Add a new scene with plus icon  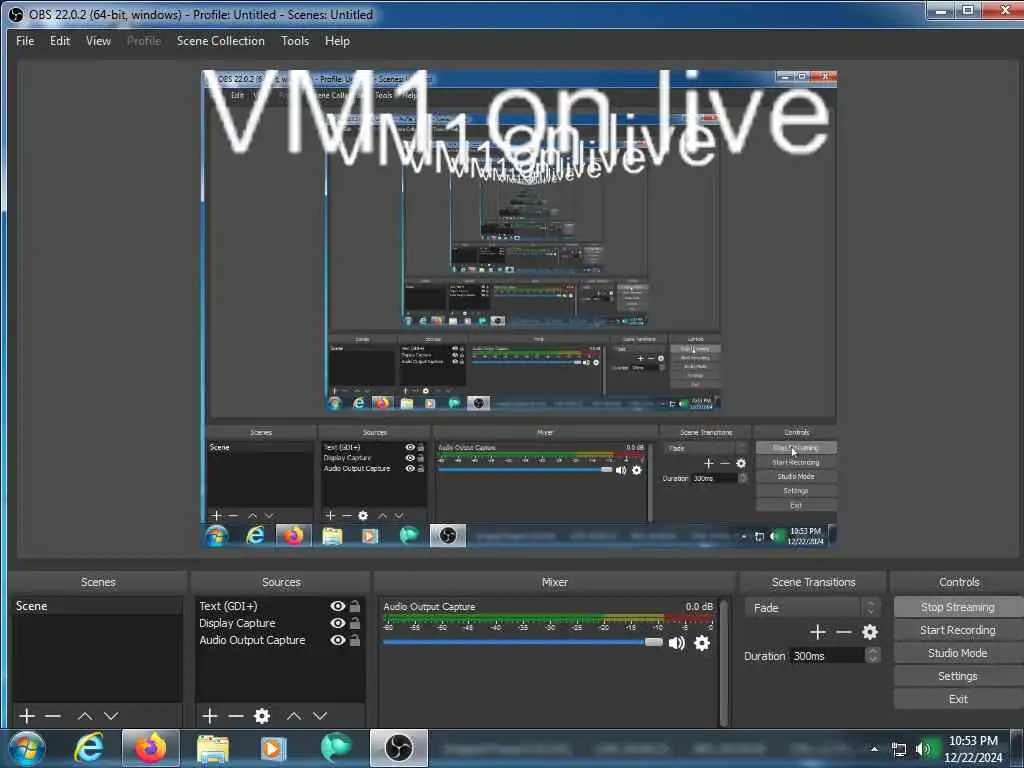27,716
